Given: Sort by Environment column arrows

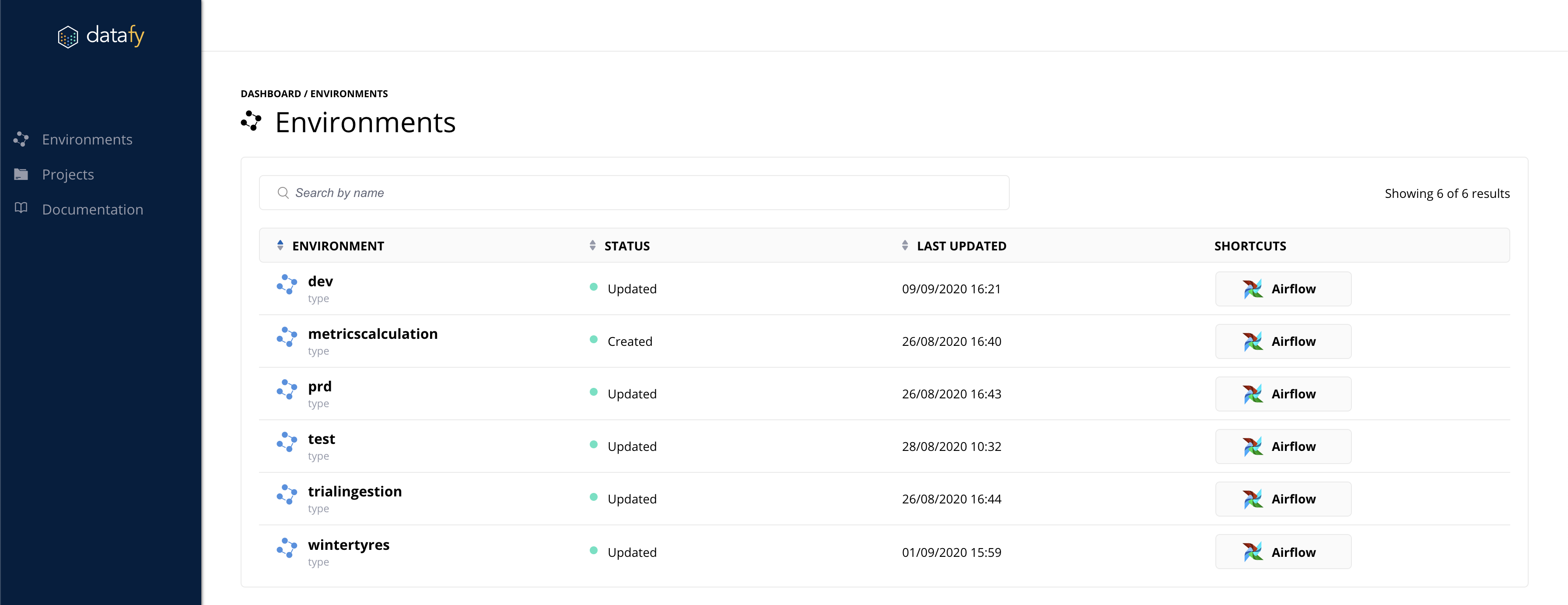Looking at the screenshot, I should click(x=280, y=246).
